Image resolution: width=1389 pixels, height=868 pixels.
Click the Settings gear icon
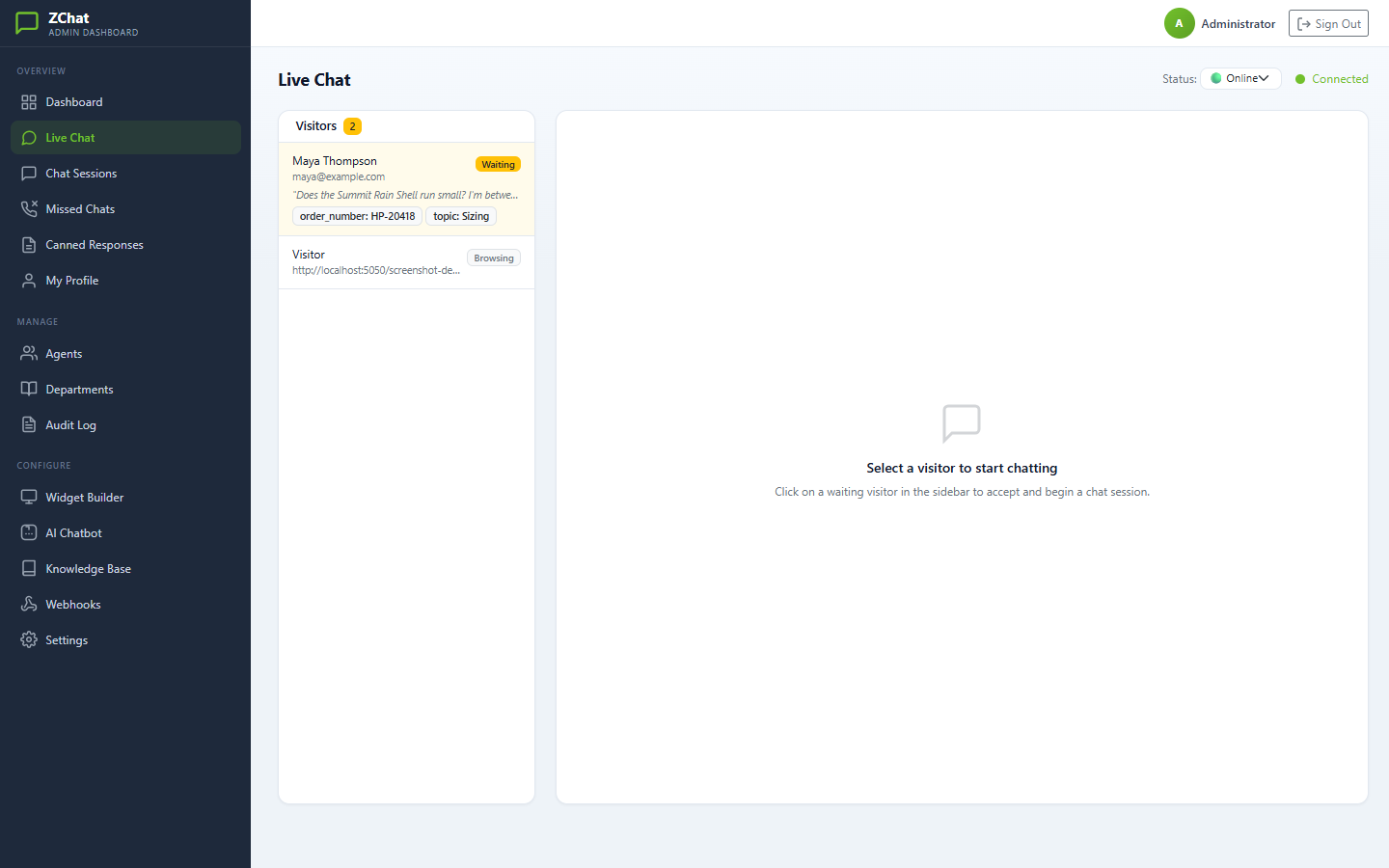coord(29,640)
